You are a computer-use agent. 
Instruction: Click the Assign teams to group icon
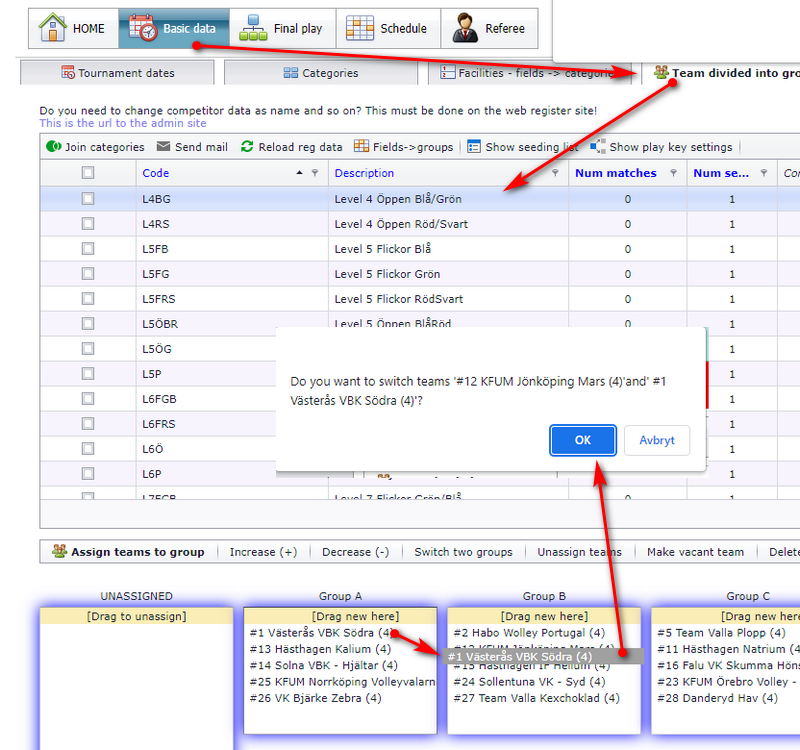(59, 551)
